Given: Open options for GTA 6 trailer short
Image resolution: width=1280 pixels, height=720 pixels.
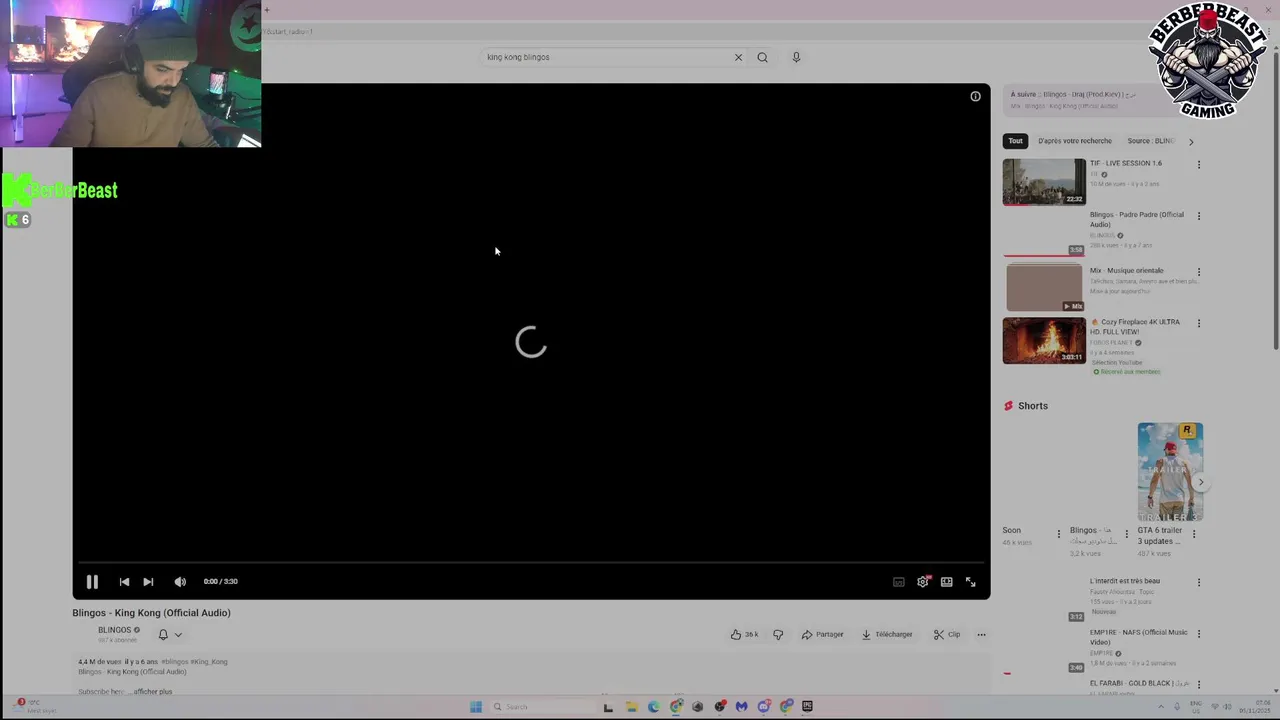Looking at the screenshot, I should [x=1193, y=534].
